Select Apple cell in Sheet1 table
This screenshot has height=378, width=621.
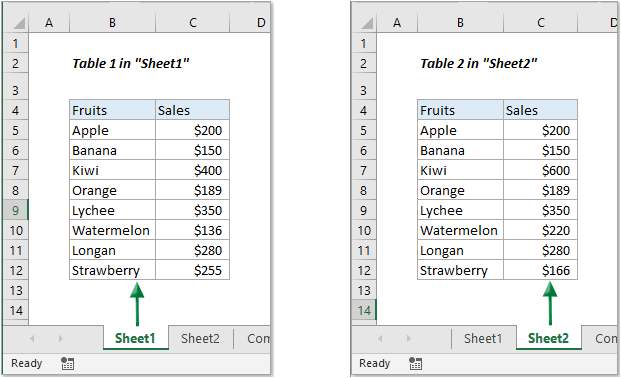coord(112,130)
